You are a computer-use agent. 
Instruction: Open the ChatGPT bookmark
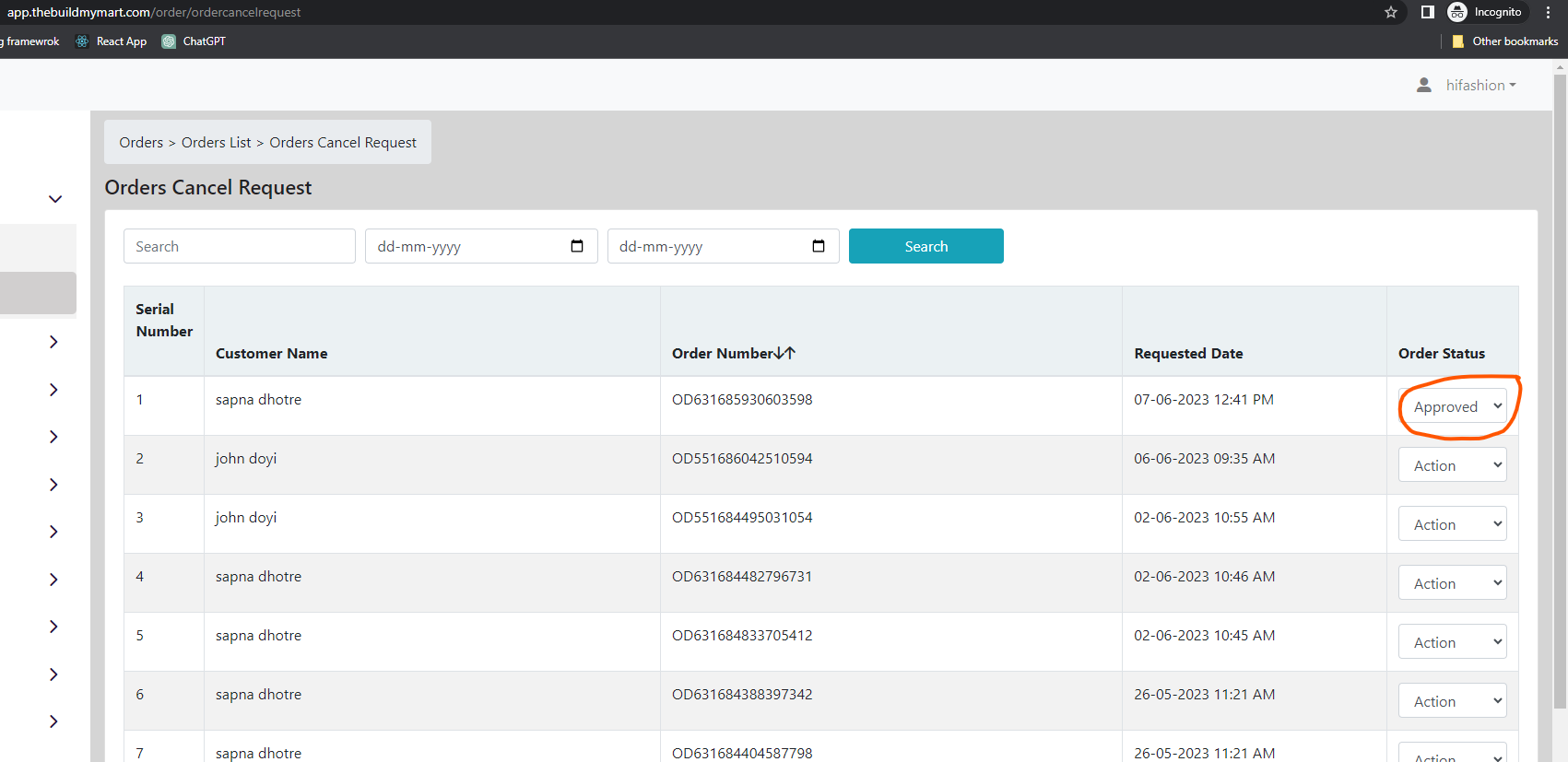(x=194, y=41)
